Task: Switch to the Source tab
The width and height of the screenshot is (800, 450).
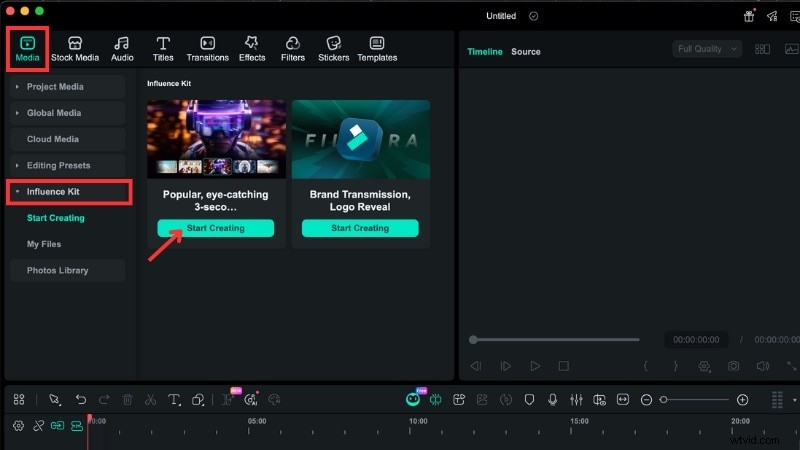Action: pos(526,51)
